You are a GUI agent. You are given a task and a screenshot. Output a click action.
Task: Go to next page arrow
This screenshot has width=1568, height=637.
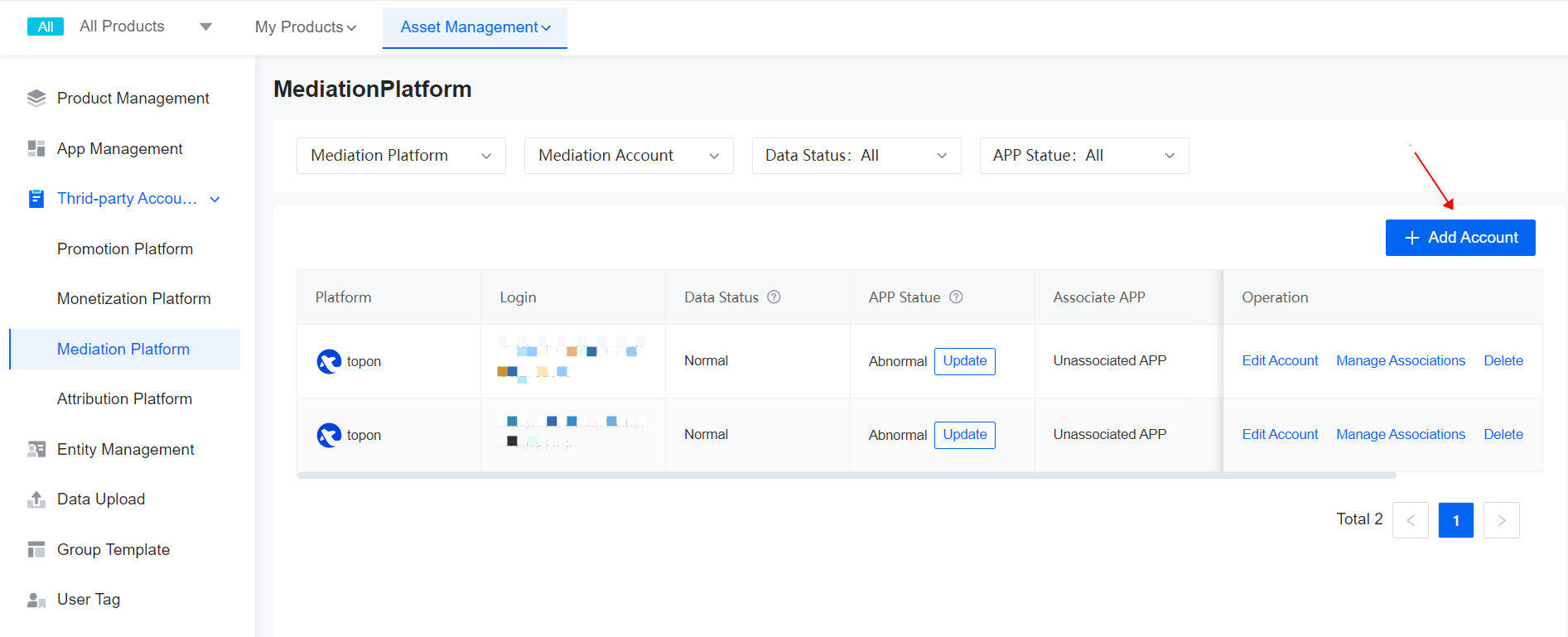point(1501,520)
